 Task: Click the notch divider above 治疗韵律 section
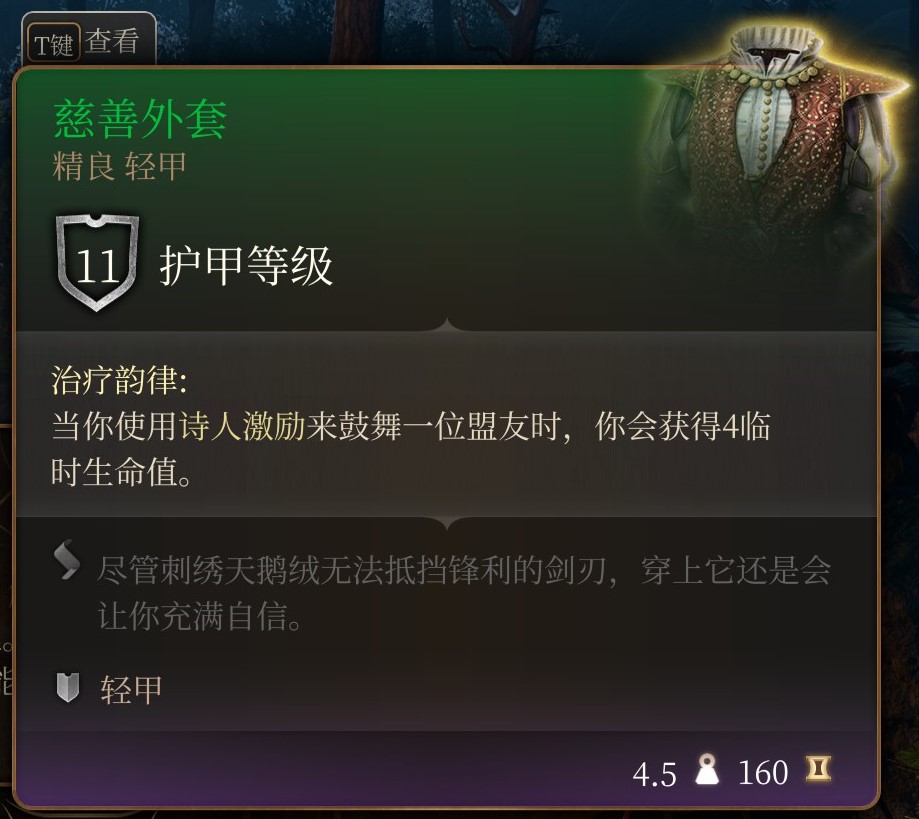[x=447, y=325]
